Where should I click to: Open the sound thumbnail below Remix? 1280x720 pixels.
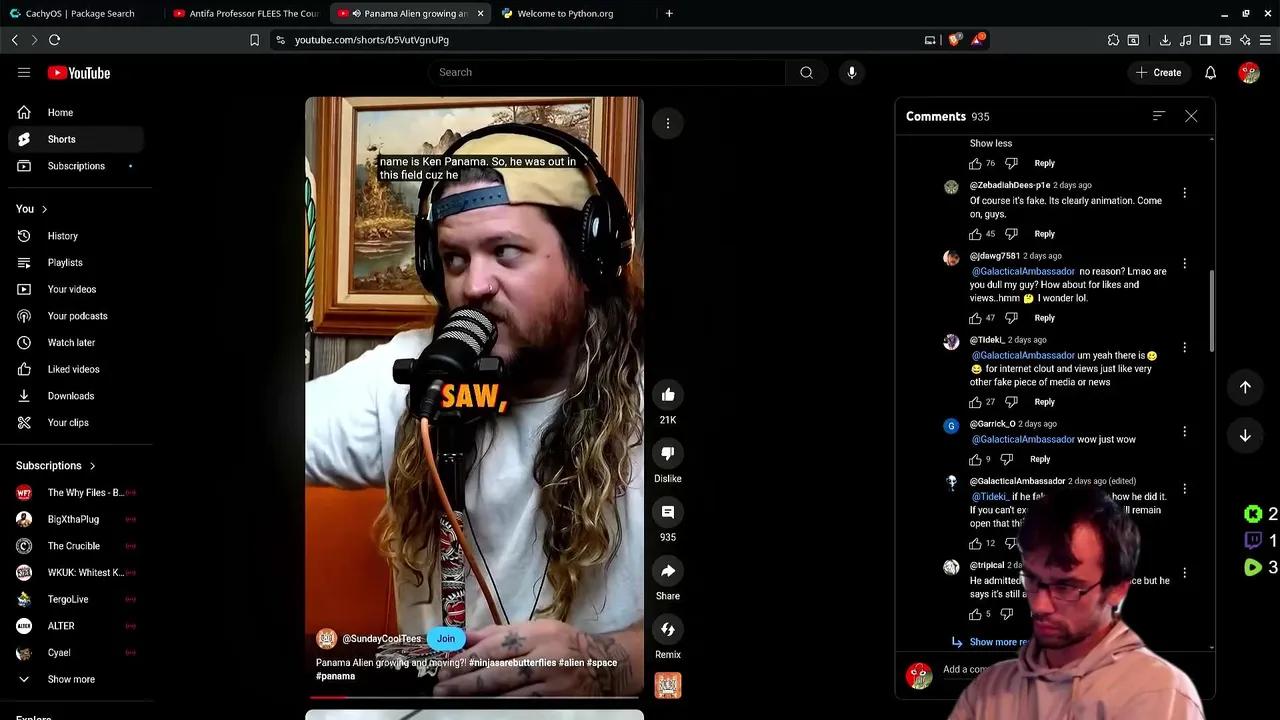668,686
